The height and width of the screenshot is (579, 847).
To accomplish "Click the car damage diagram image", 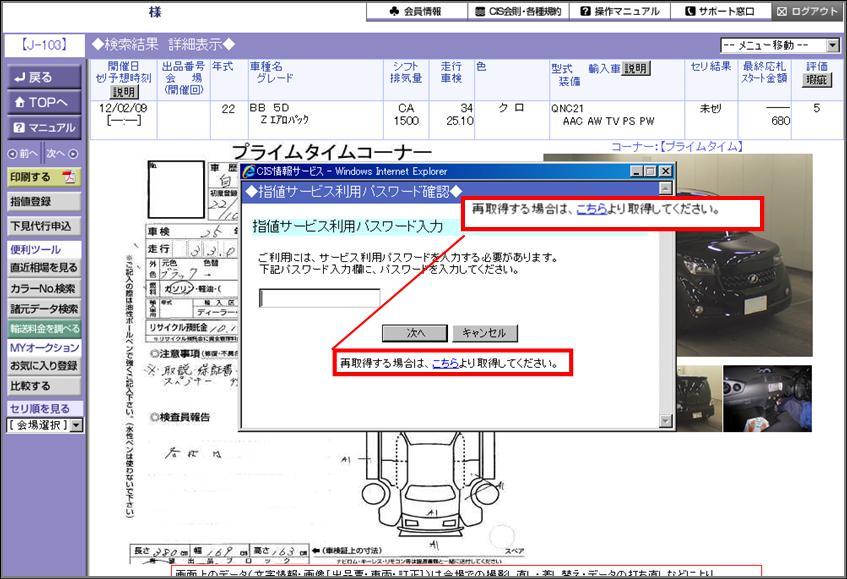I will 432,486.
